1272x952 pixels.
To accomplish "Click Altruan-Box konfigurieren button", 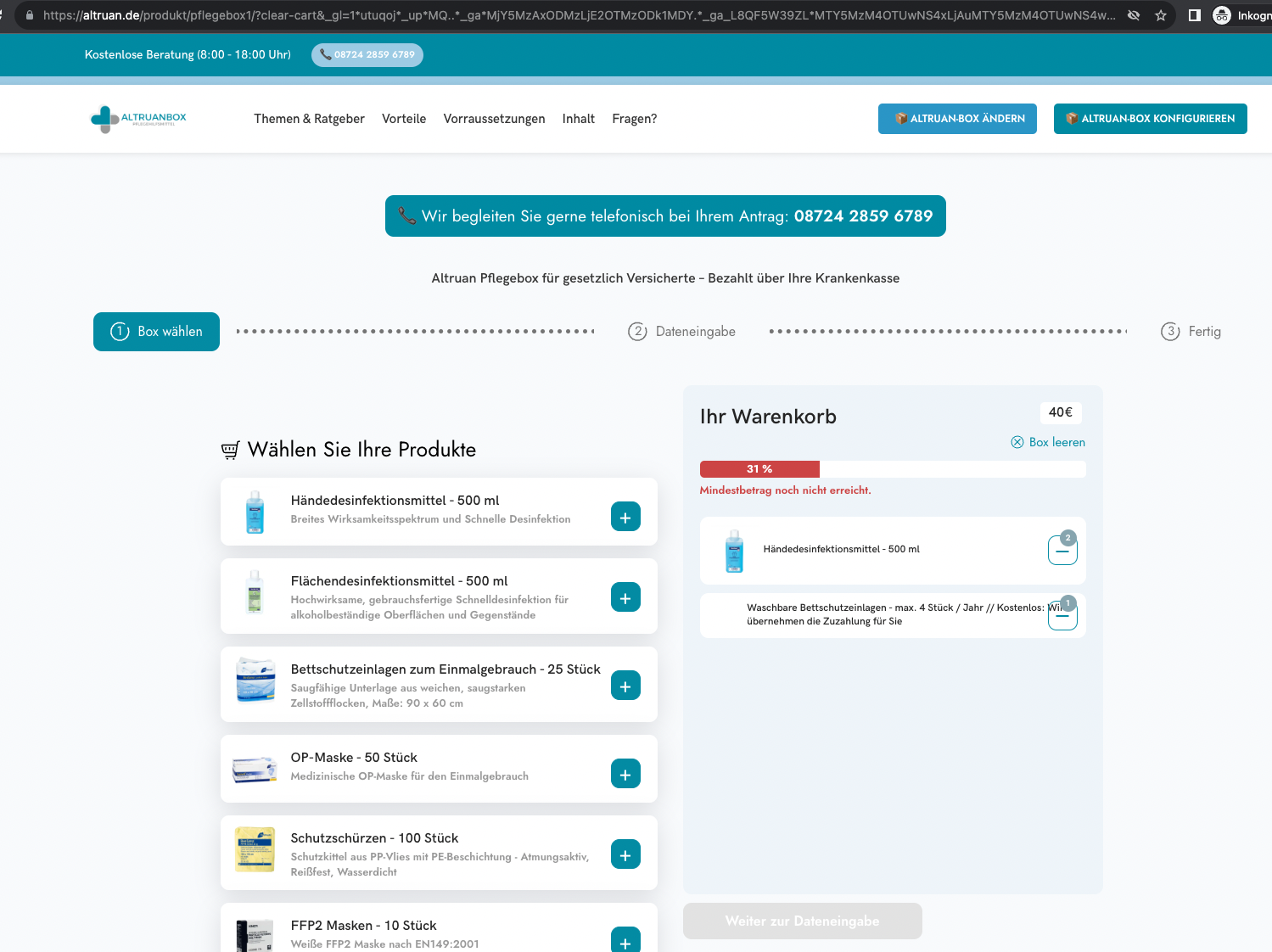I will tap(1151, 119).
